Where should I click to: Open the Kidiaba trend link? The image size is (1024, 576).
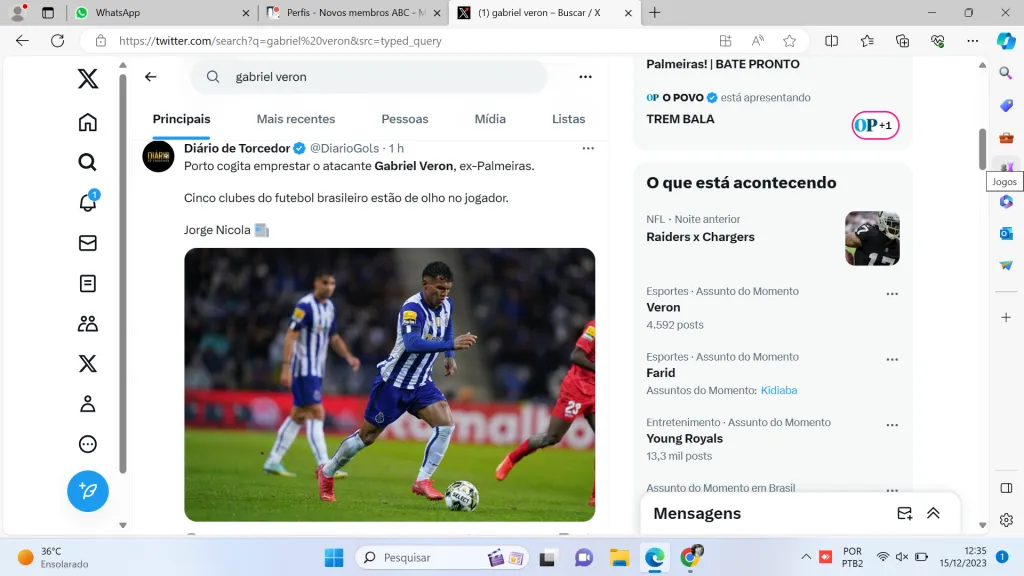click(x=779, y=390)
